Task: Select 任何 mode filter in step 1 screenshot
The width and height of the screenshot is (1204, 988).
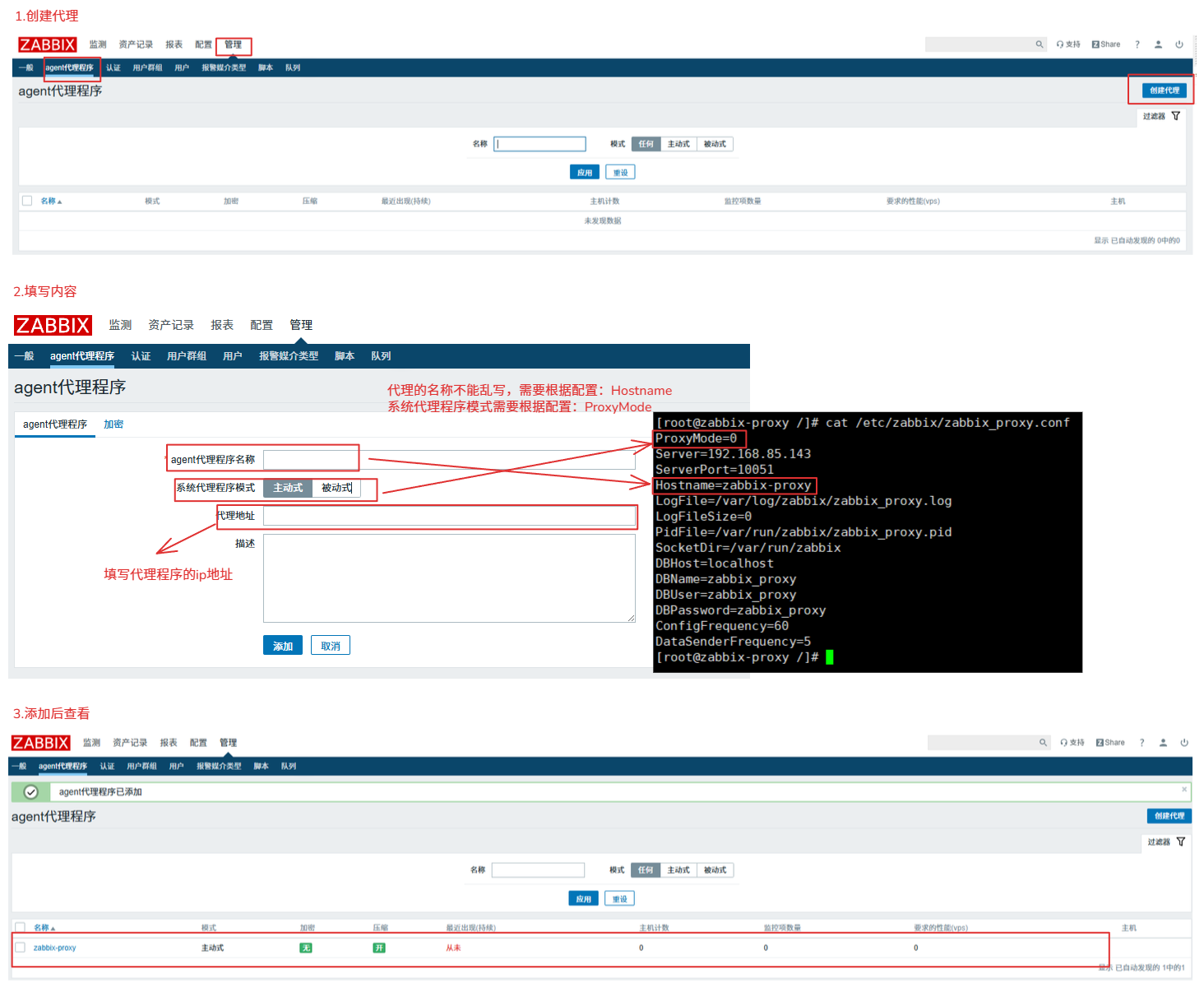Action: pos(646,144)
